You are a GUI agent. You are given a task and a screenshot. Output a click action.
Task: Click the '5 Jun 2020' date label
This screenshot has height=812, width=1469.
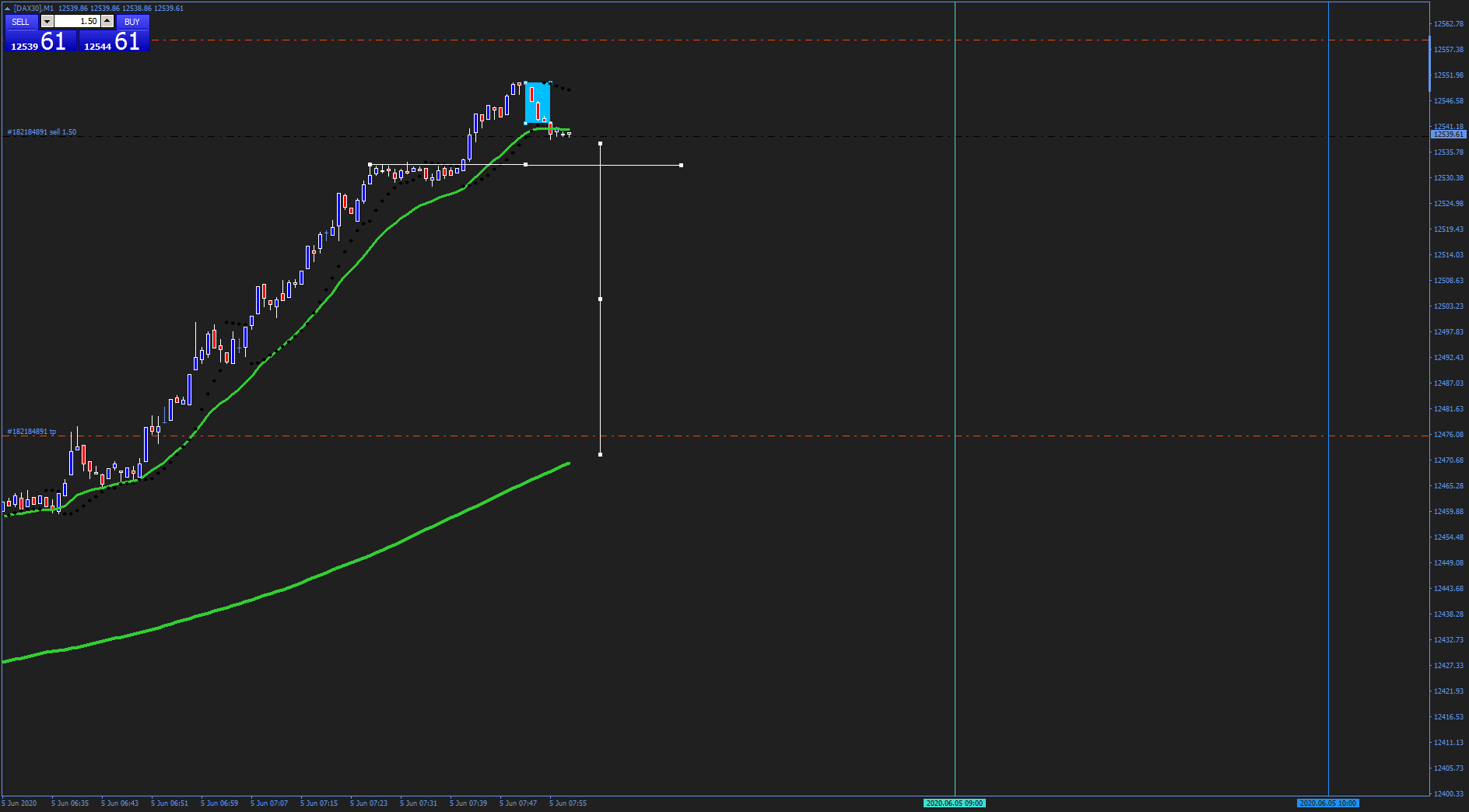coord(19,803)
